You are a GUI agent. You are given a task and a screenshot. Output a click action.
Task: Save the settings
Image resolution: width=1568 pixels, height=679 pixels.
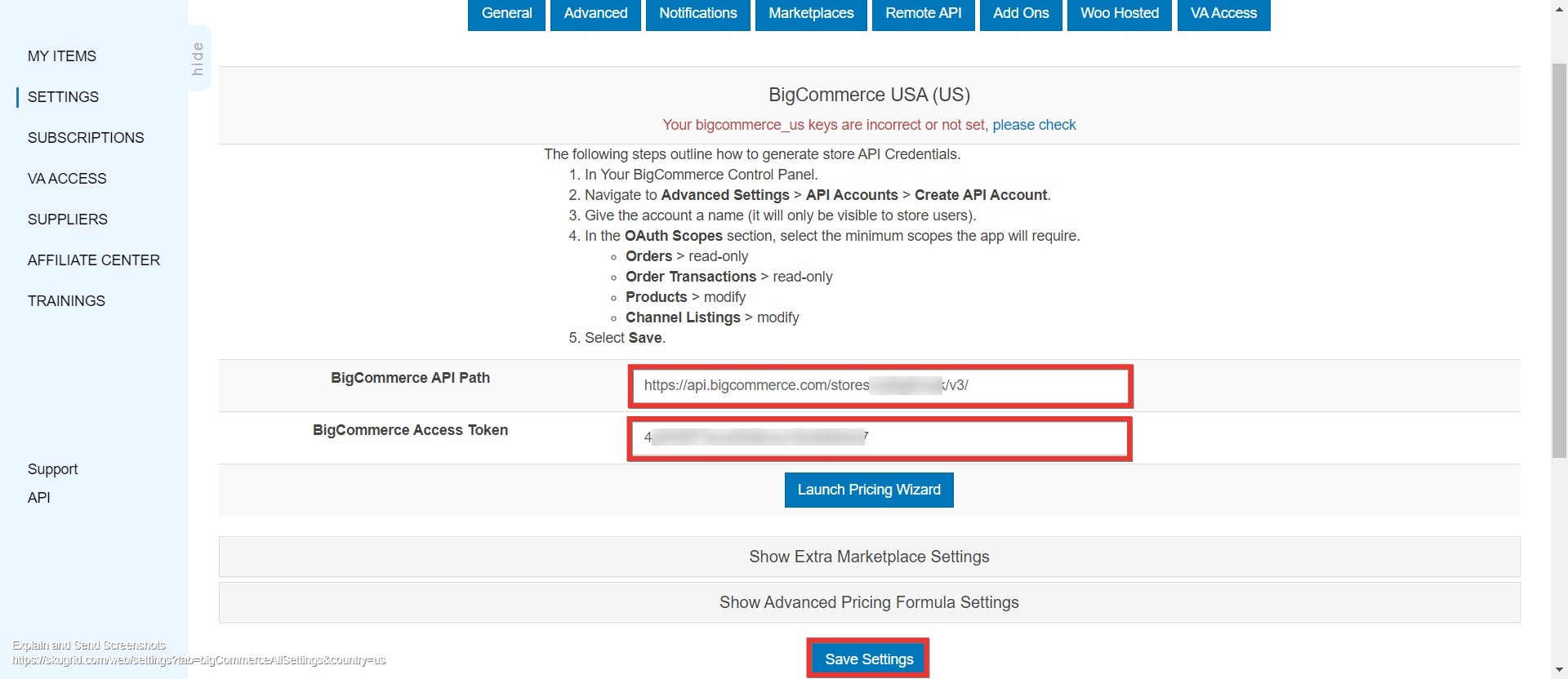click(869, 659)
